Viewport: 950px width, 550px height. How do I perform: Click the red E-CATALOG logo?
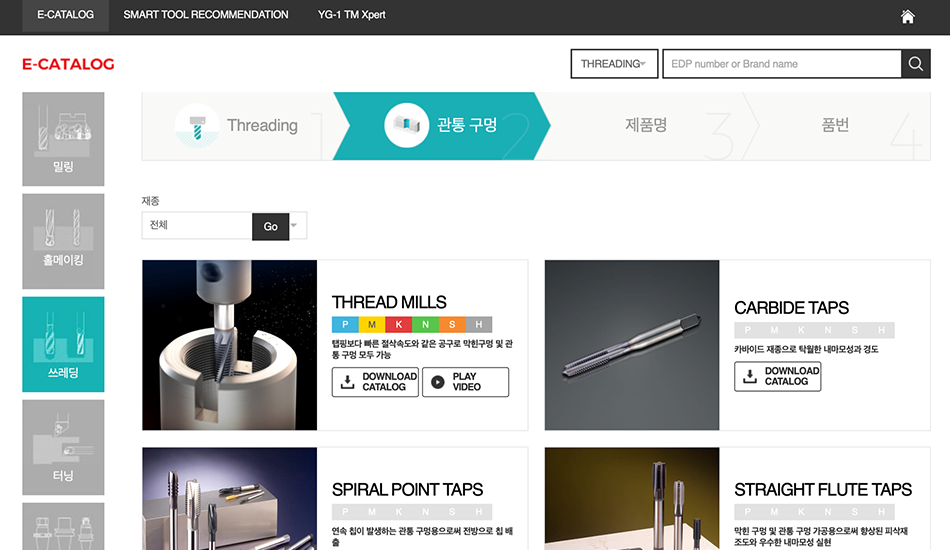[68, 64]
